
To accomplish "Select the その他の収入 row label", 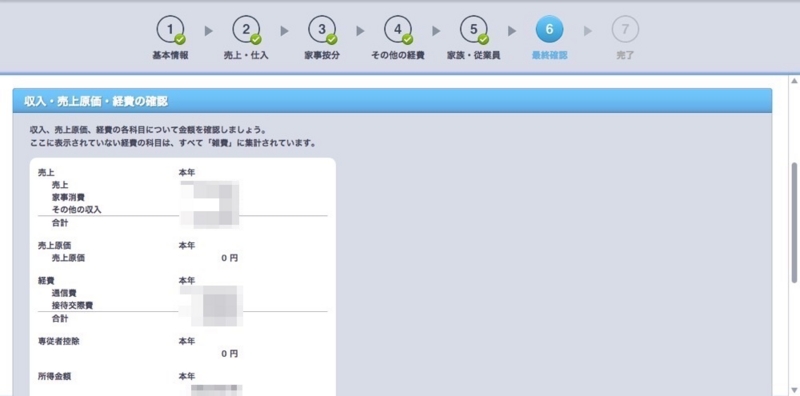I will (x=76, y=210).
